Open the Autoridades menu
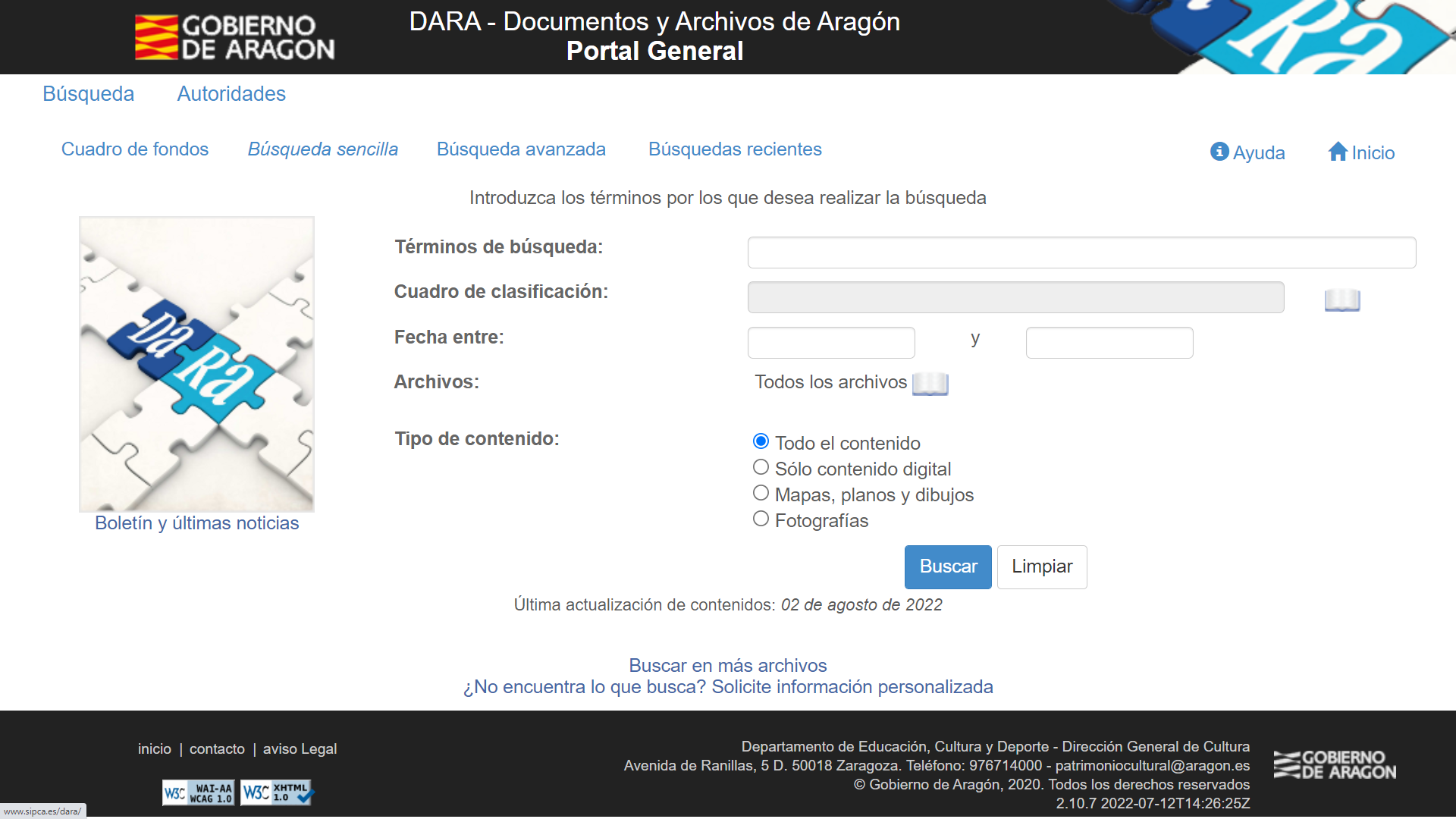Viewport: 1456px width, 819px height. [x=231, y=94]
